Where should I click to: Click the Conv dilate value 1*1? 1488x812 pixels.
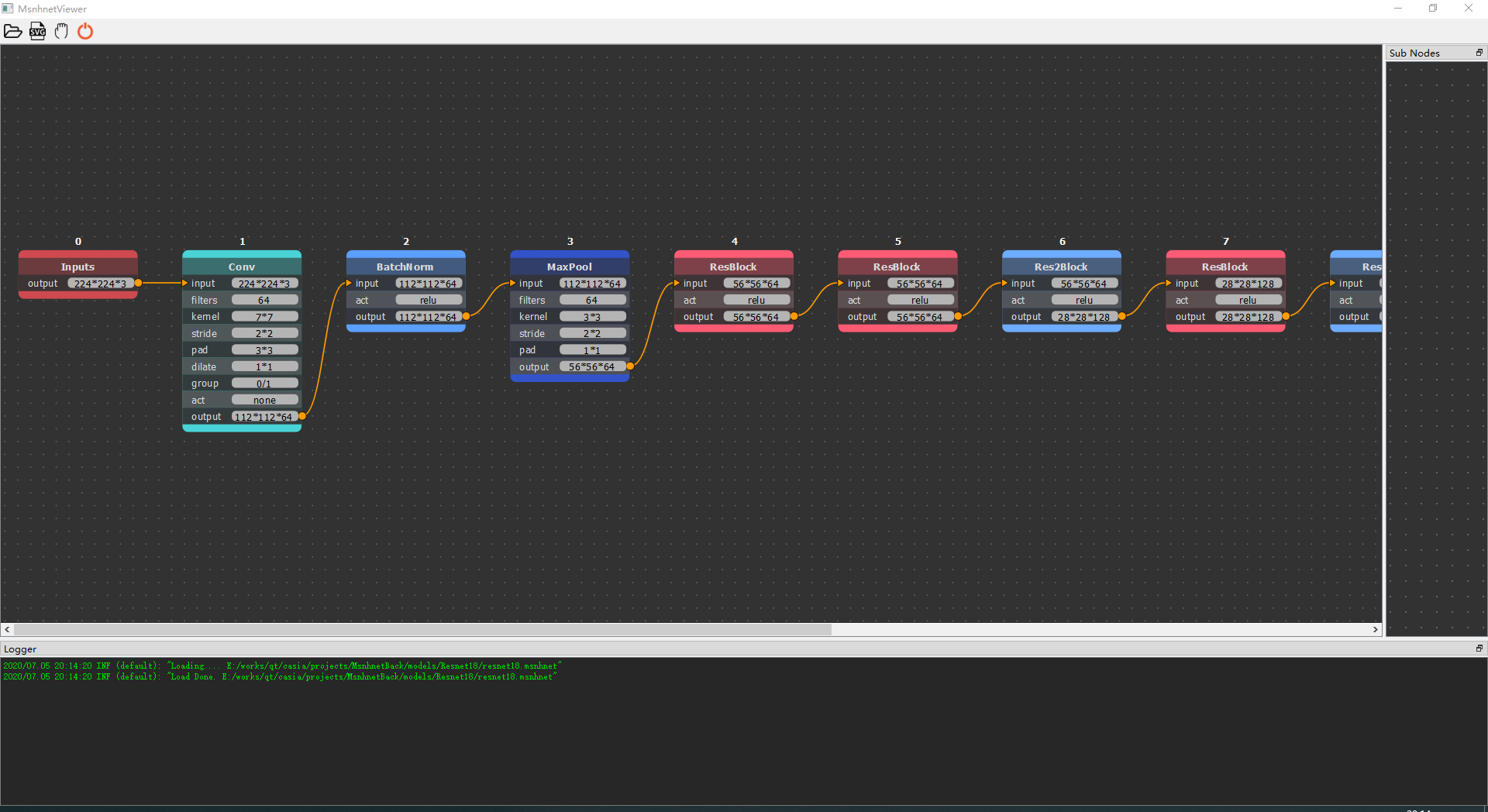264,366
